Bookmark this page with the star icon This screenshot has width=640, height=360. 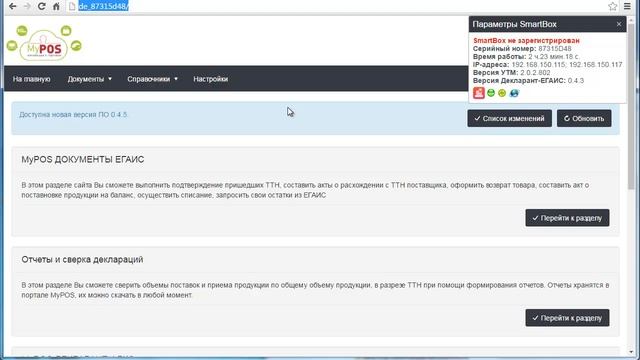pos(612,6)
